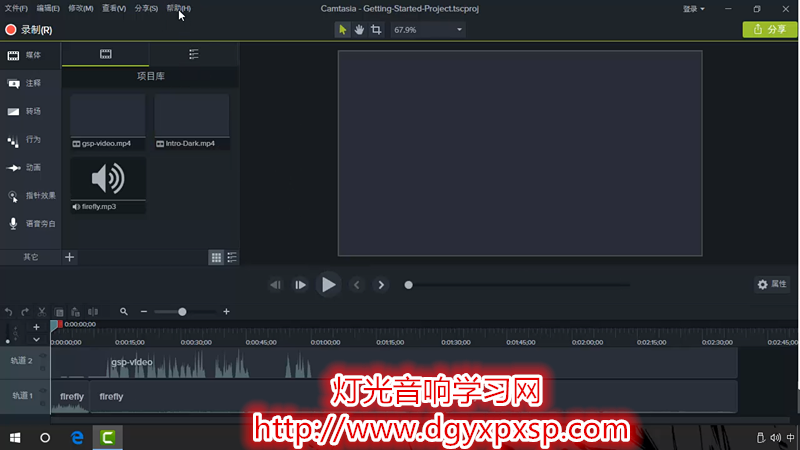This screenshot has height=450, width=800.
Task: Click the scissors cut icon
Action: [x=42, y=312]
